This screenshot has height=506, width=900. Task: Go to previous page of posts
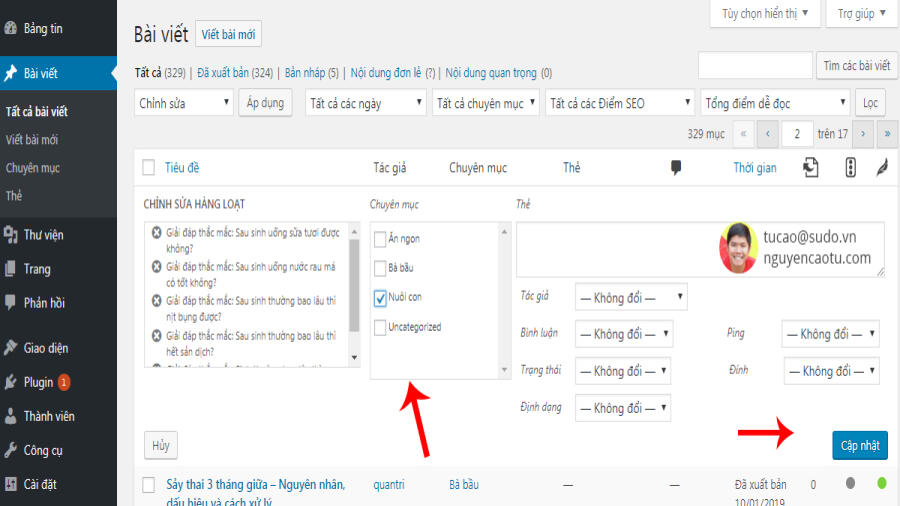(767, 134)
